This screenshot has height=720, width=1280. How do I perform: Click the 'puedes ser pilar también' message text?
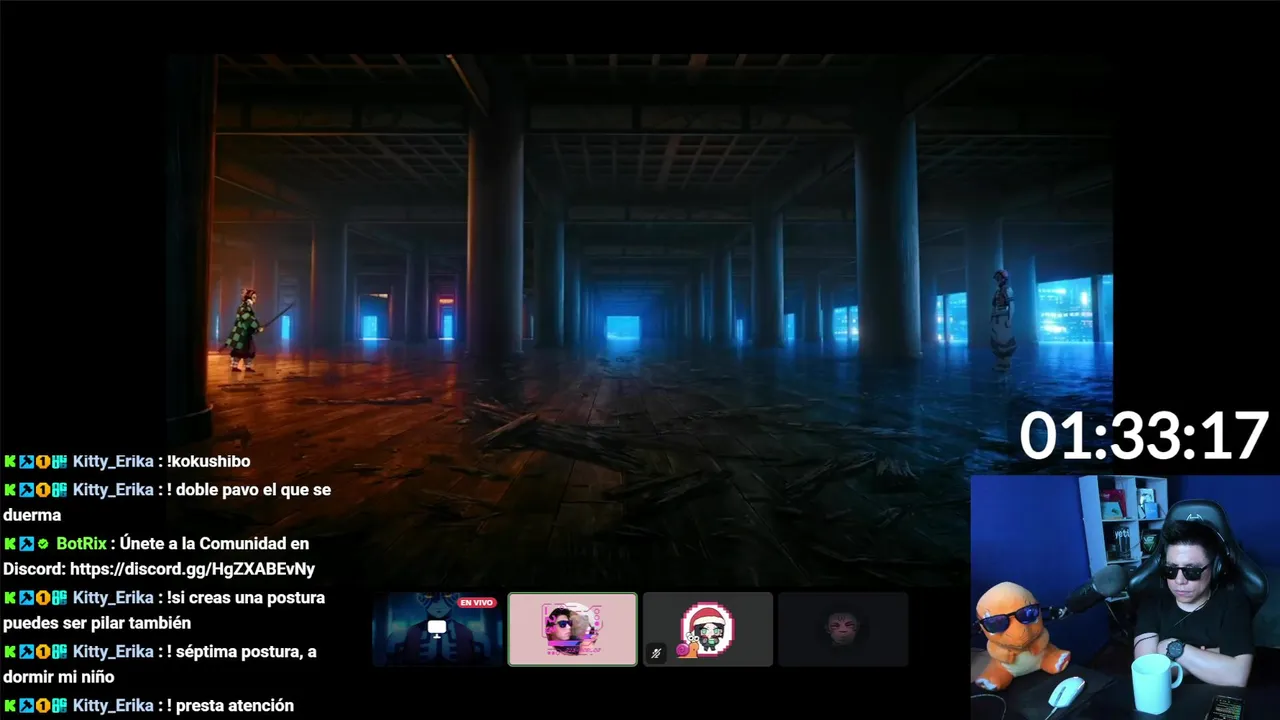click(97, 624)
